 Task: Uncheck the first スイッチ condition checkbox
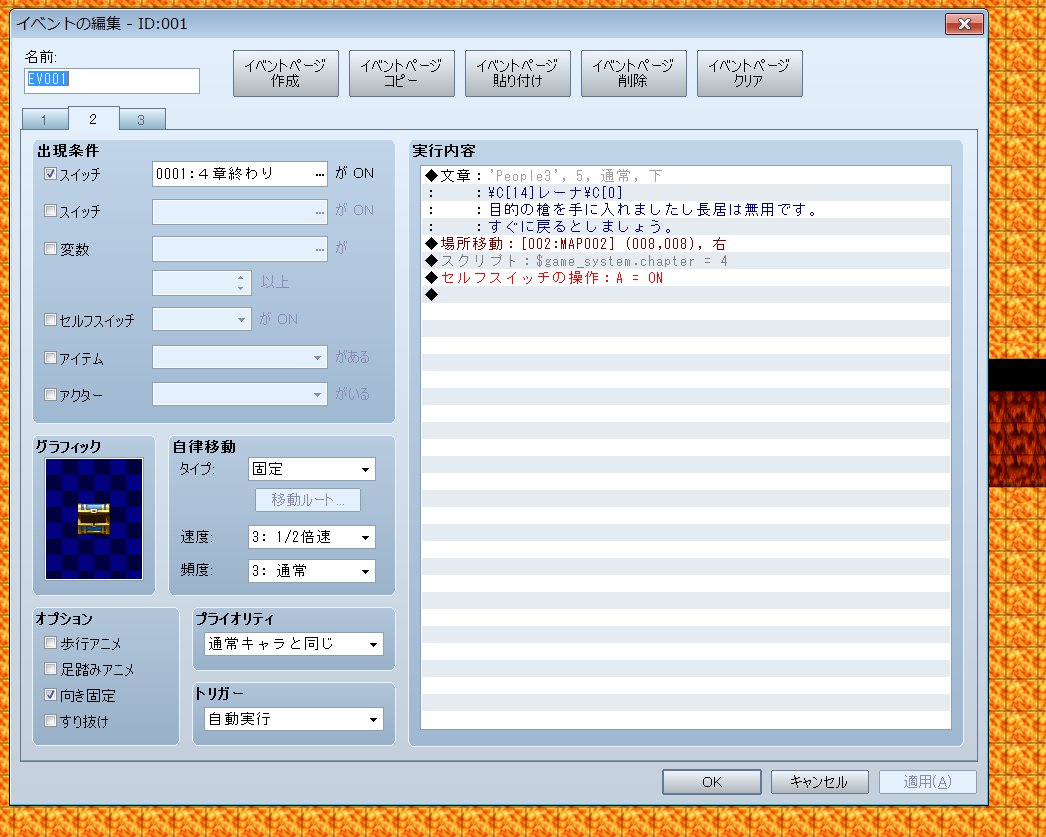51,174
